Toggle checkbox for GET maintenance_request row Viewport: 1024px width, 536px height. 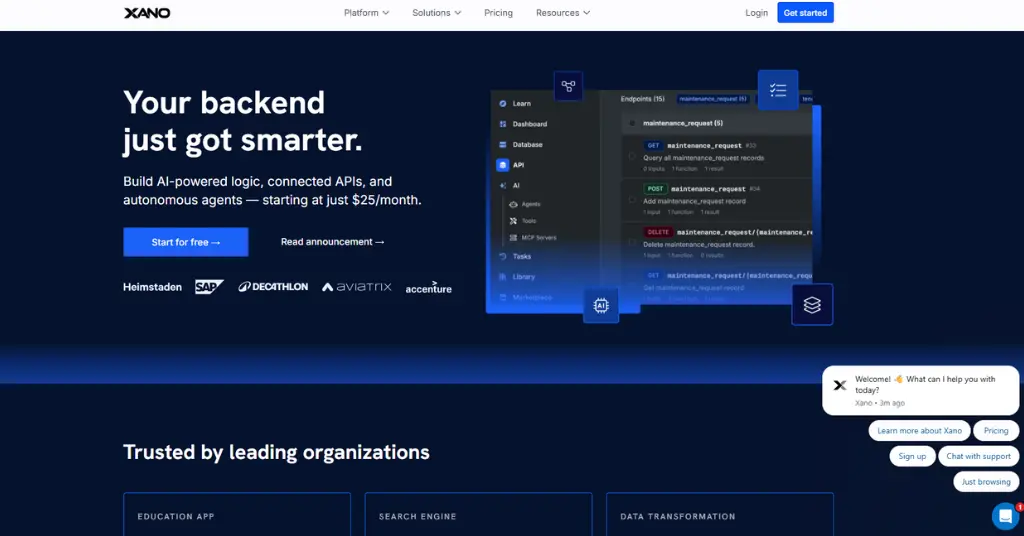tap(632, 157)
